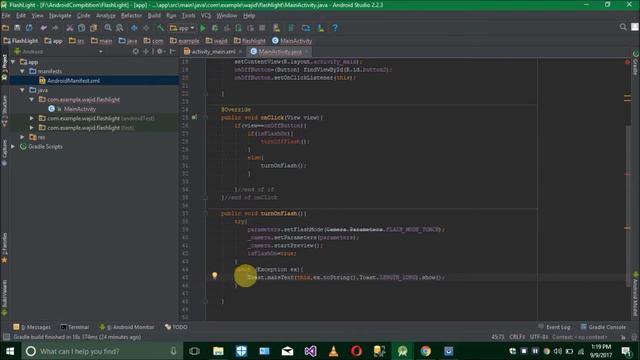
Task: Click the Open file toolbar icon
Action: pyautogui.click(x=6, y=28)
